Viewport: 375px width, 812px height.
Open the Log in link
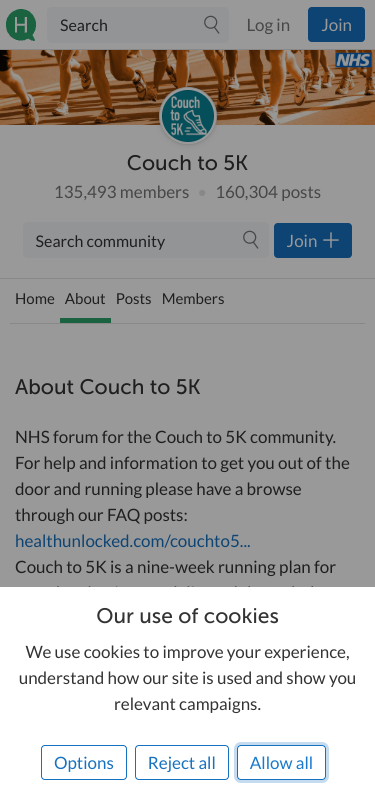coord(268,25)
